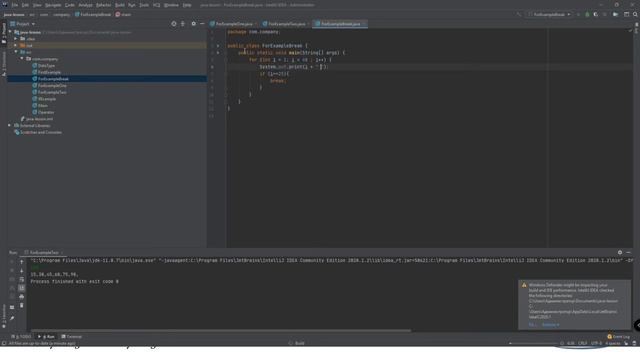Open the run configuration dropdown

point(549,14)
